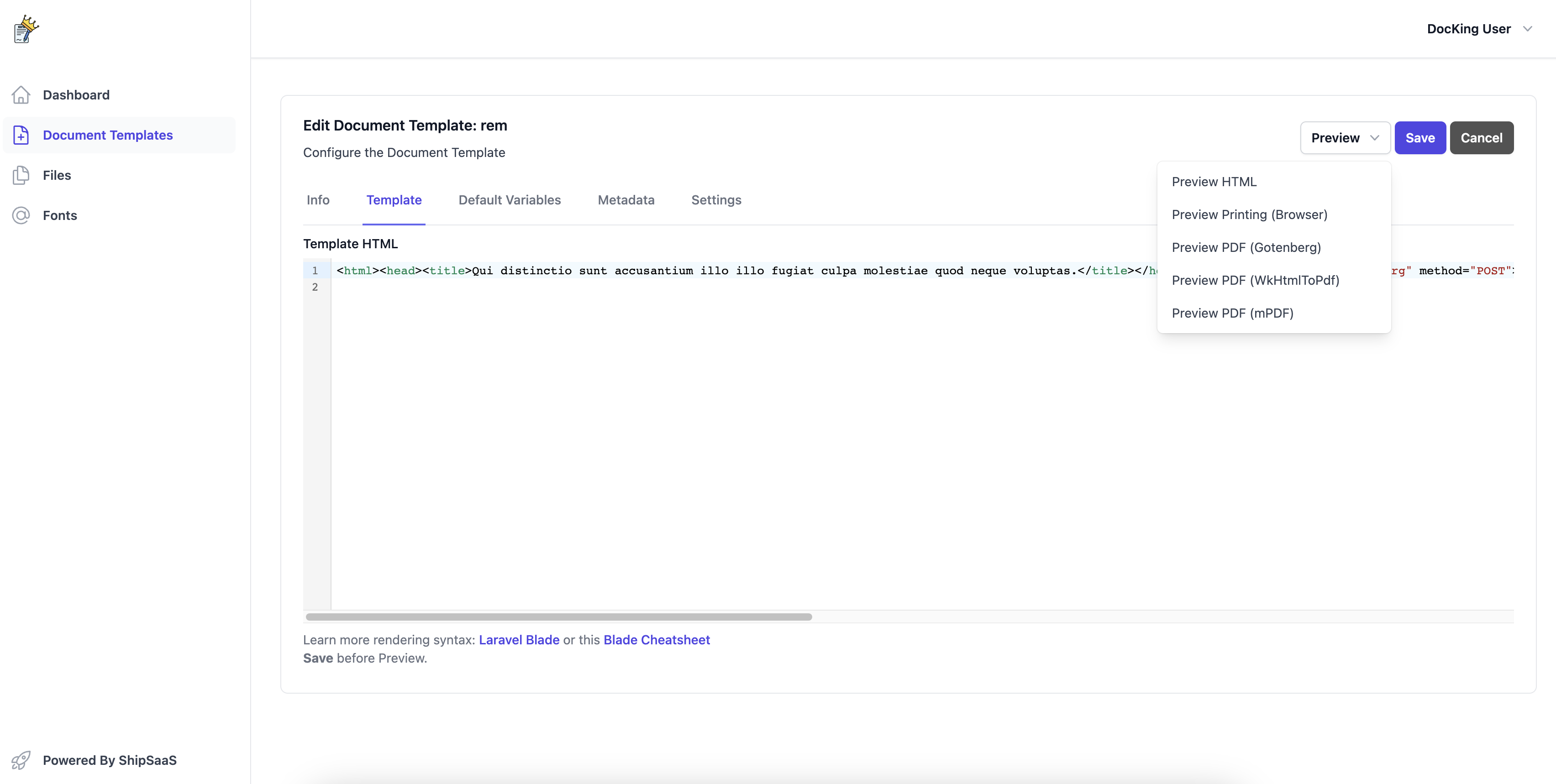Expand the DocKing User menu chevron
1556x784 pixels.
click(1528, 29)
